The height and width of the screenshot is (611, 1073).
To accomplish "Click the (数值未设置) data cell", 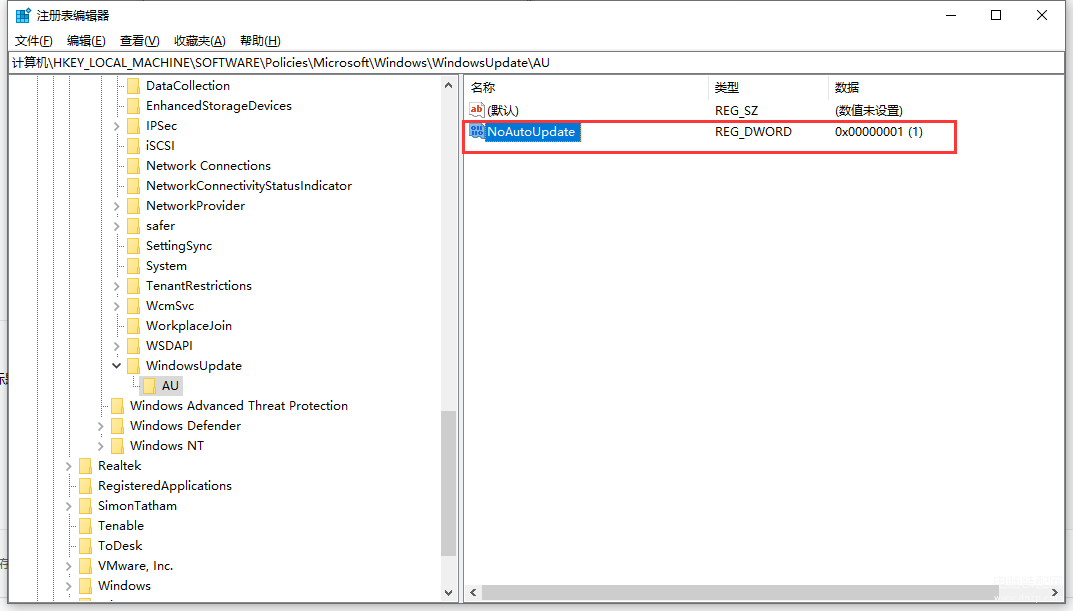I will [868, 111].
